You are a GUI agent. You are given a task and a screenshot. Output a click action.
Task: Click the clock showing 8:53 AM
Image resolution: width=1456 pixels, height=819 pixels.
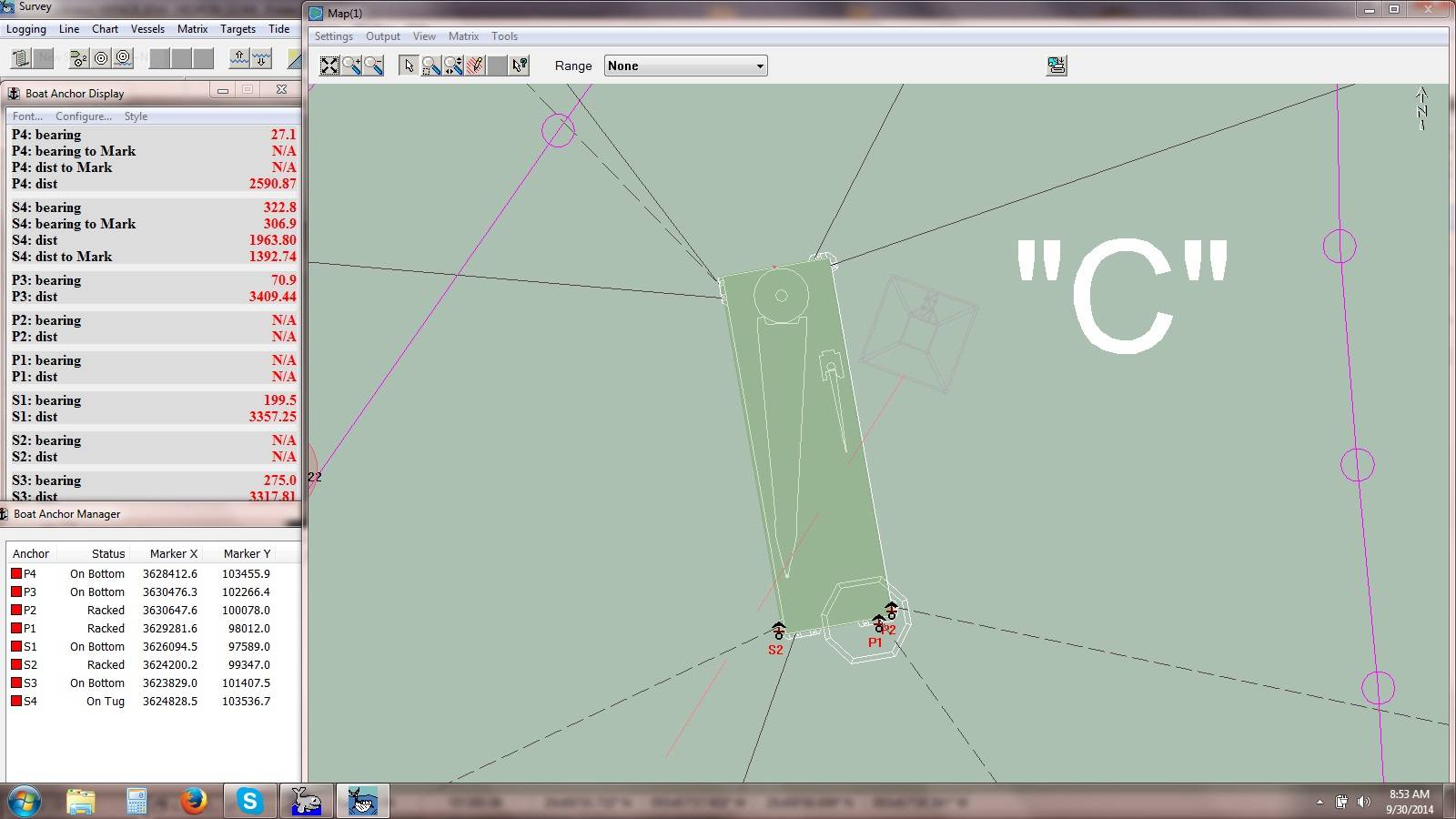[1409, 794]
